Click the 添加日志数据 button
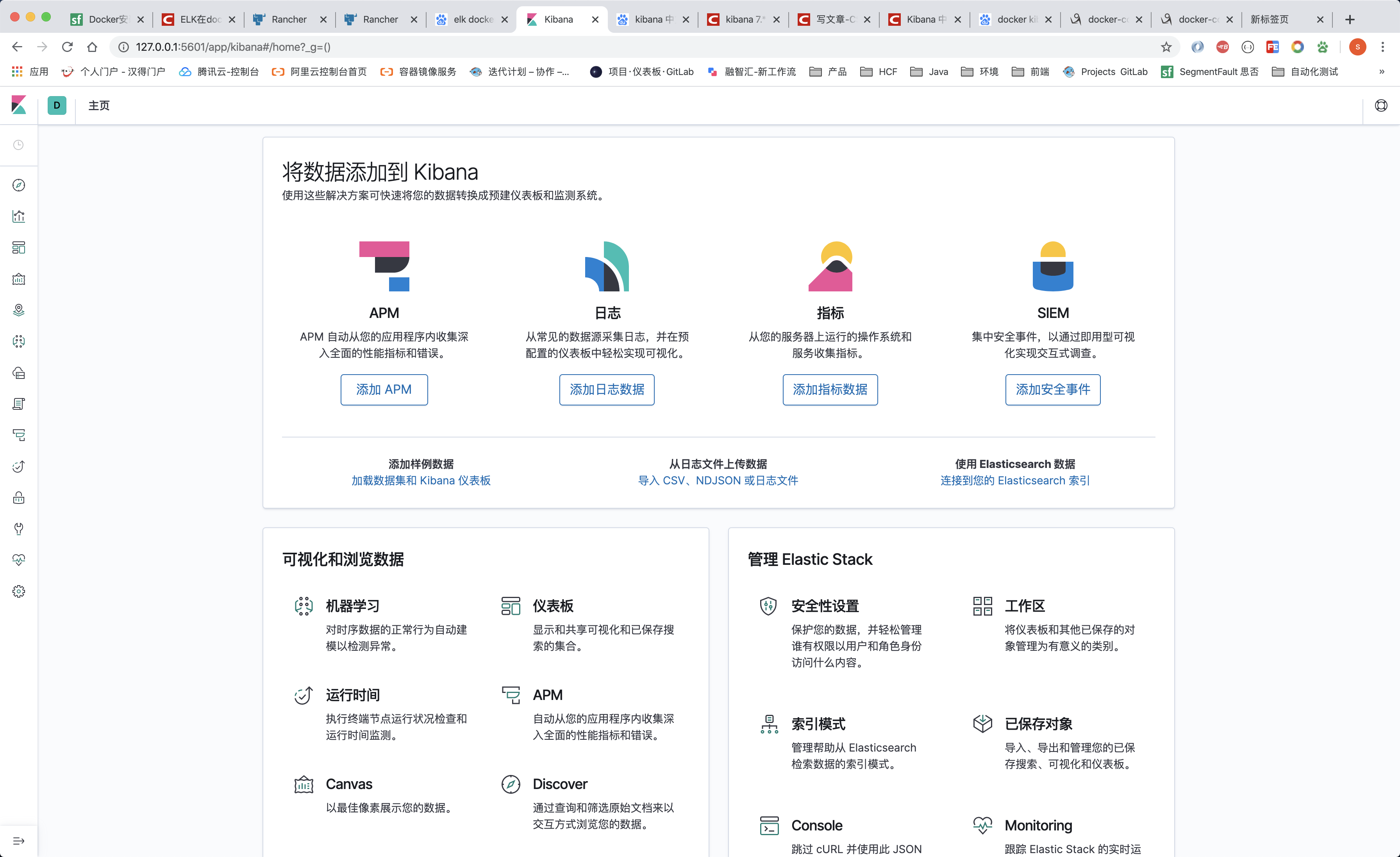Image resolution: width=1400 pixels, height=857 pixels. point(607,389)
